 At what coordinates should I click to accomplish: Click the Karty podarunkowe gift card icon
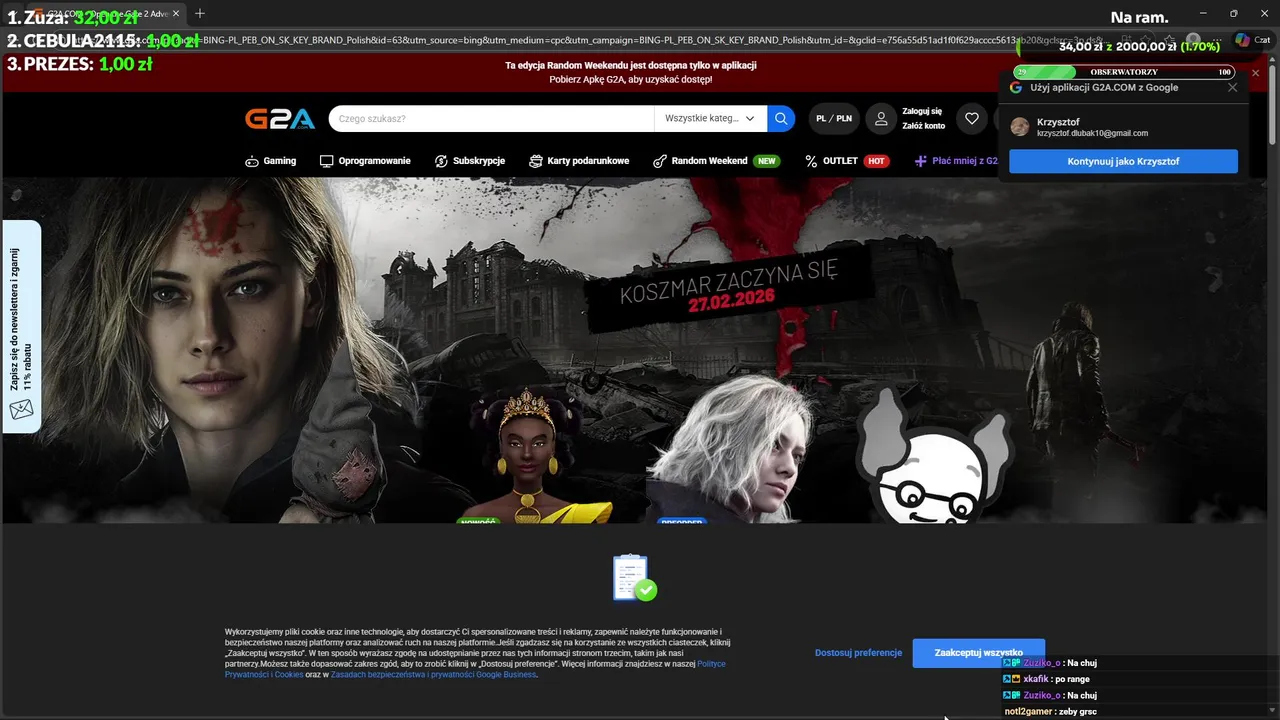pyautogui.click(x=536, y=161)
